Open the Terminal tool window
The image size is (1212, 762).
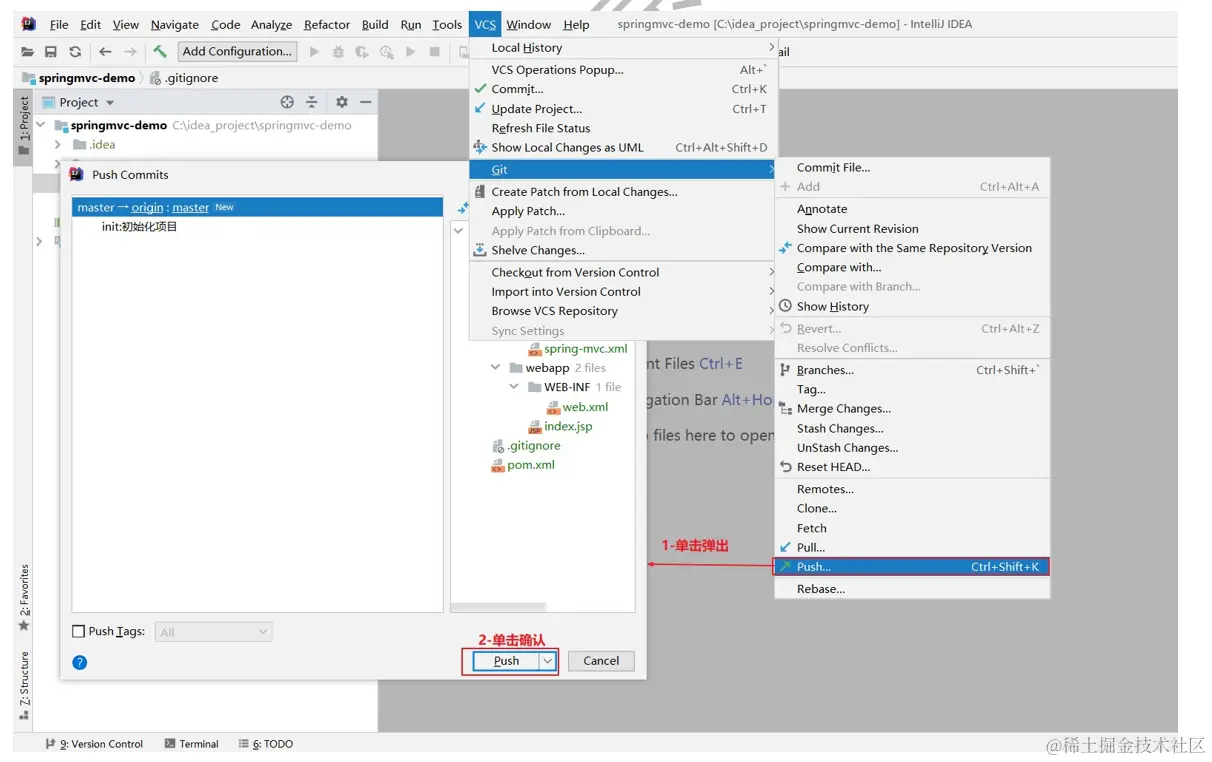(191, 744)
